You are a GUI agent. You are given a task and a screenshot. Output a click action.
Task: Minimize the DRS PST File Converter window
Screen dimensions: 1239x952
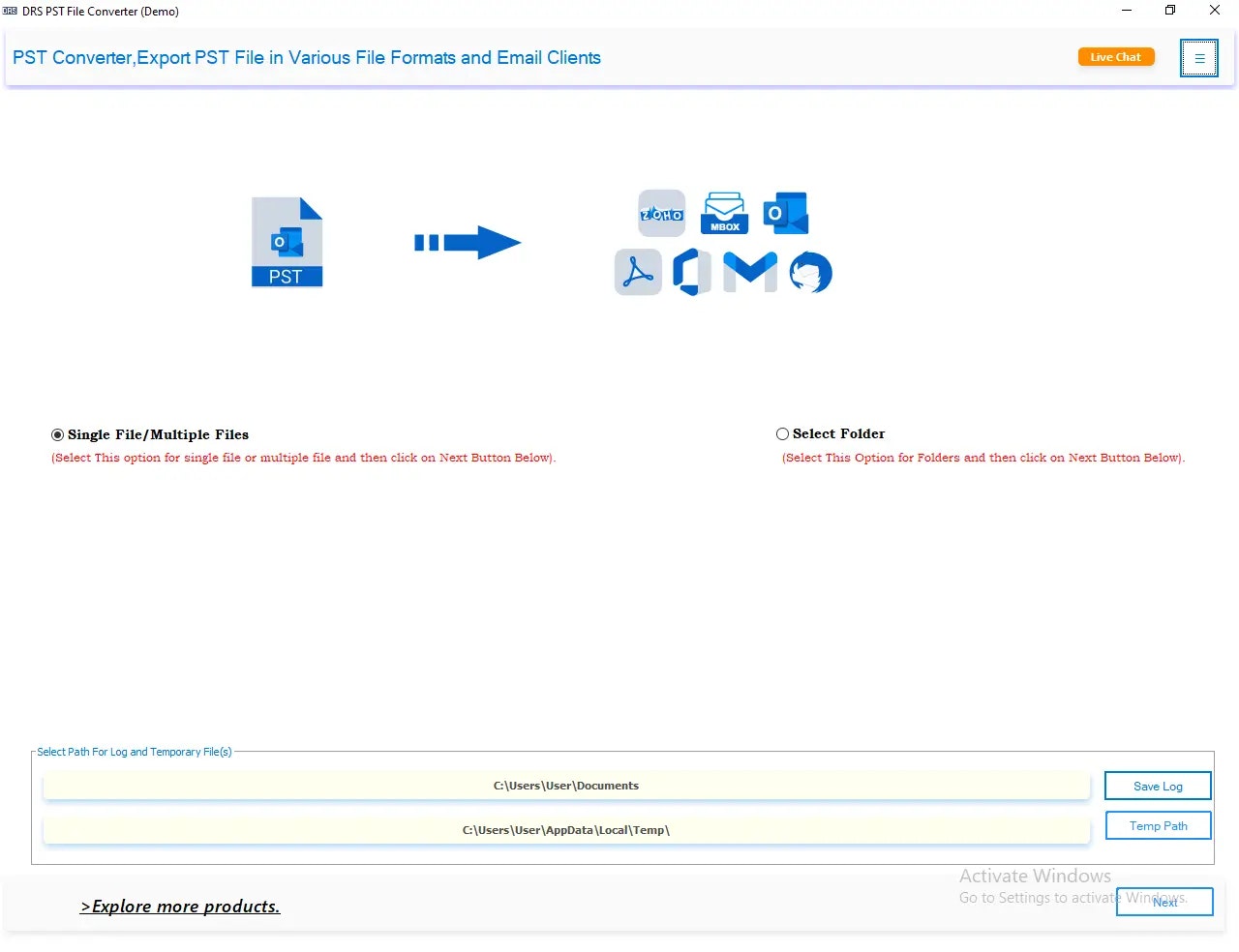pos(1127,11)
